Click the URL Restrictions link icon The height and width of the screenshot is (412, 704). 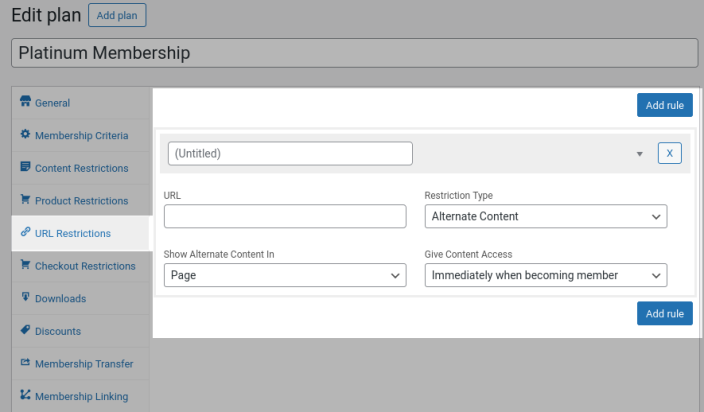tap(25, 232)
